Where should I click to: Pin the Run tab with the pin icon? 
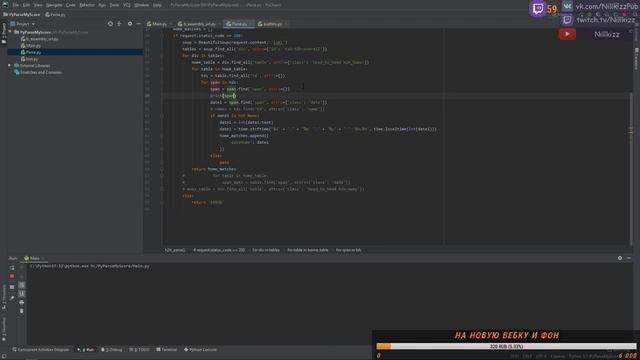coord(12,298)
